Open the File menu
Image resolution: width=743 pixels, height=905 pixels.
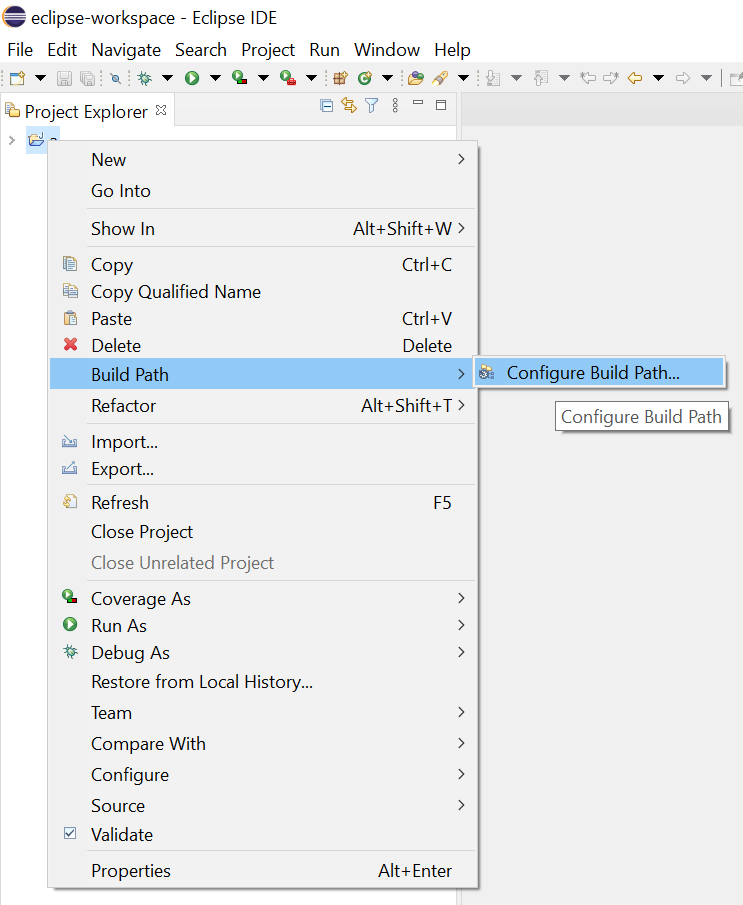point(20,50)
